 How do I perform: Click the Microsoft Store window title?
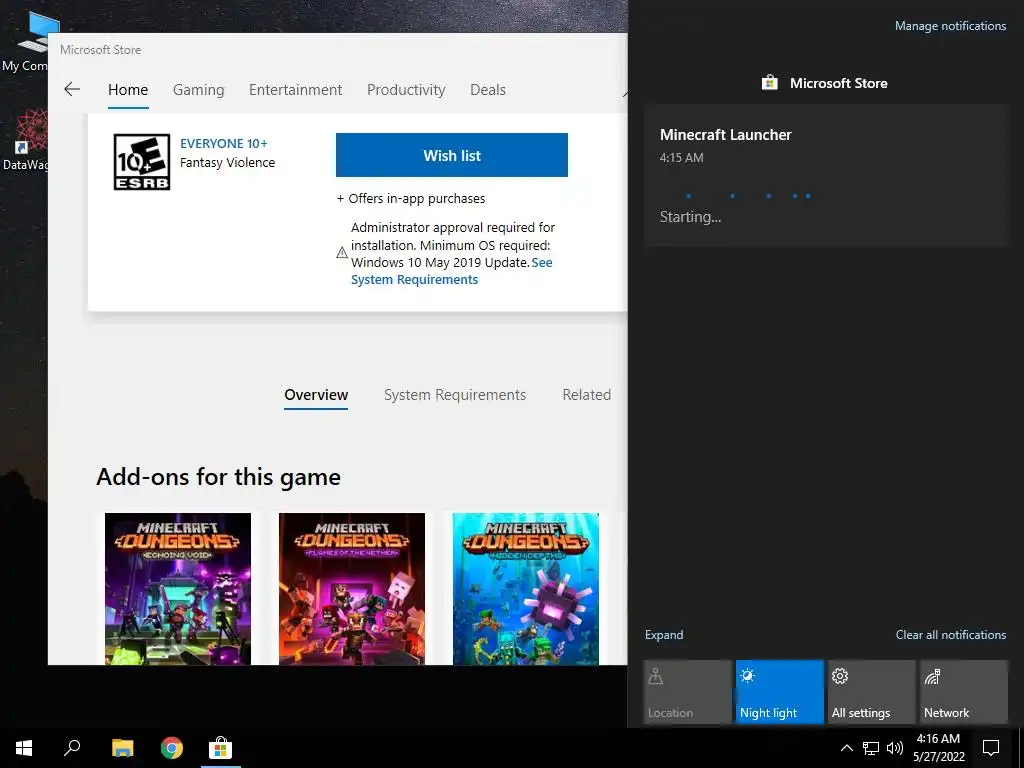101,50
